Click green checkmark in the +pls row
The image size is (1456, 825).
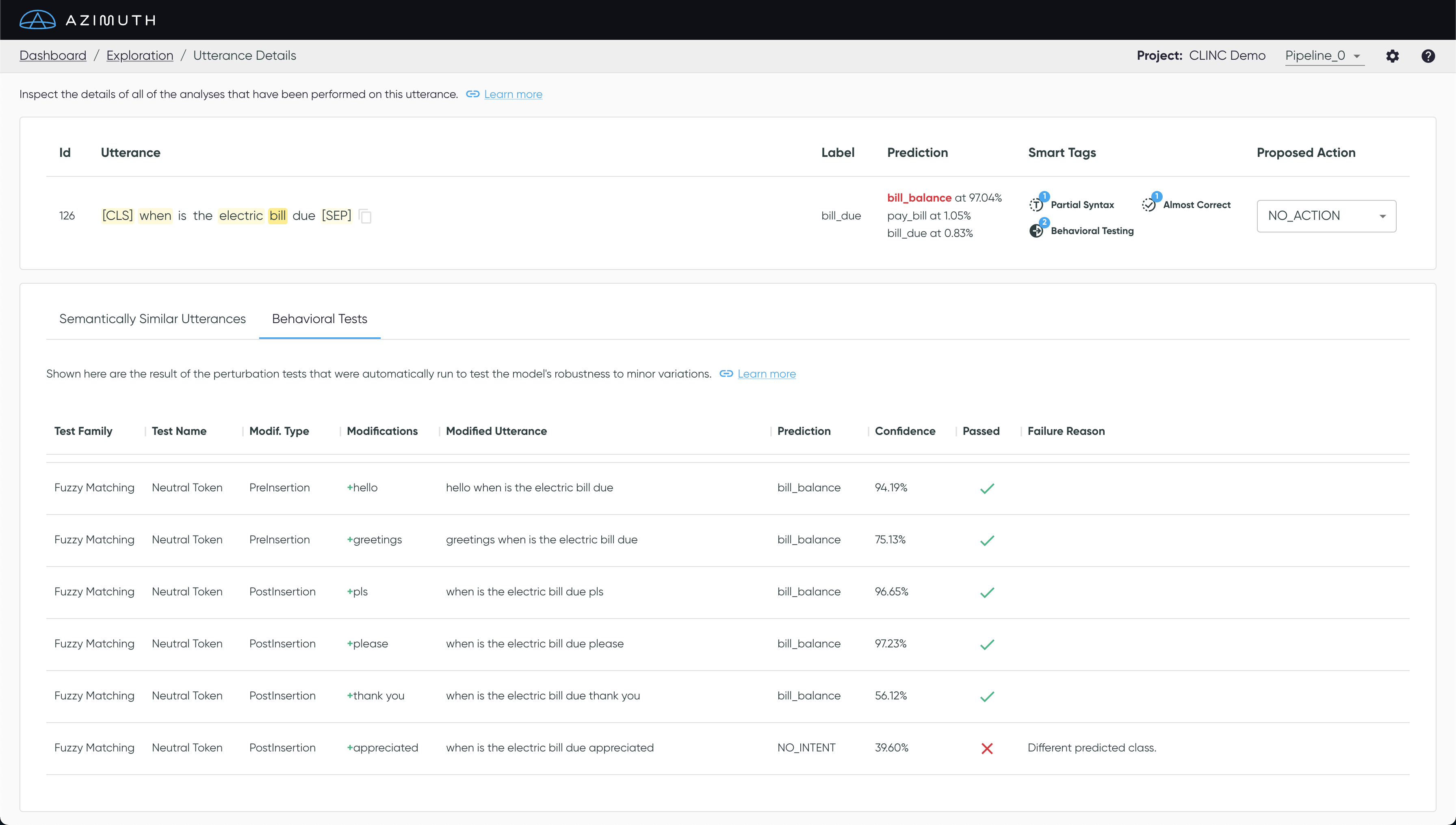click(987, 593)
